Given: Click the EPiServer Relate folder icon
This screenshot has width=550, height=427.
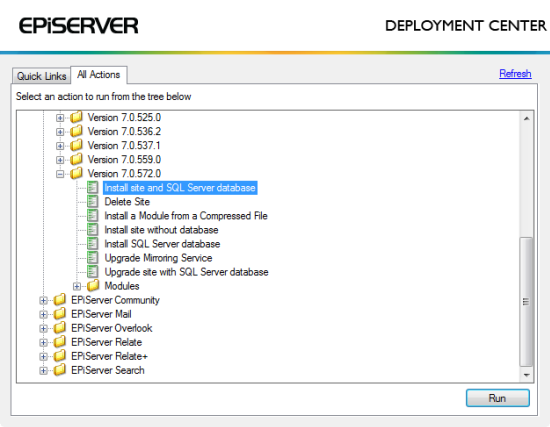Looking at the screenshot, I should click(60, 341).
